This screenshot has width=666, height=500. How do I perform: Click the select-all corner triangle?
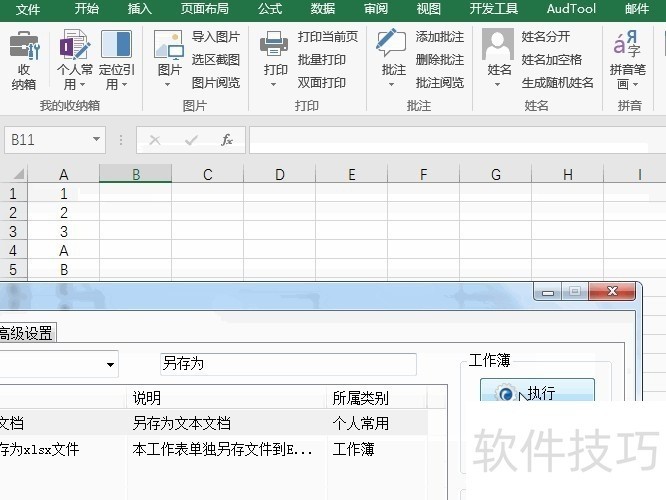(x=18, y=174)
